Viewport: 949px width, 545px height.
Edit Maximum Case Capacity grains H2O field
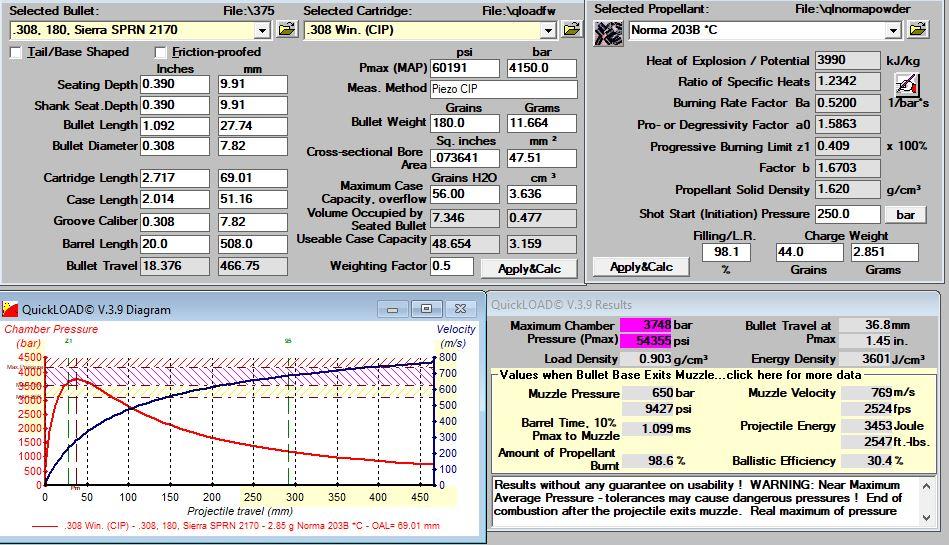(x=465, y=194)
